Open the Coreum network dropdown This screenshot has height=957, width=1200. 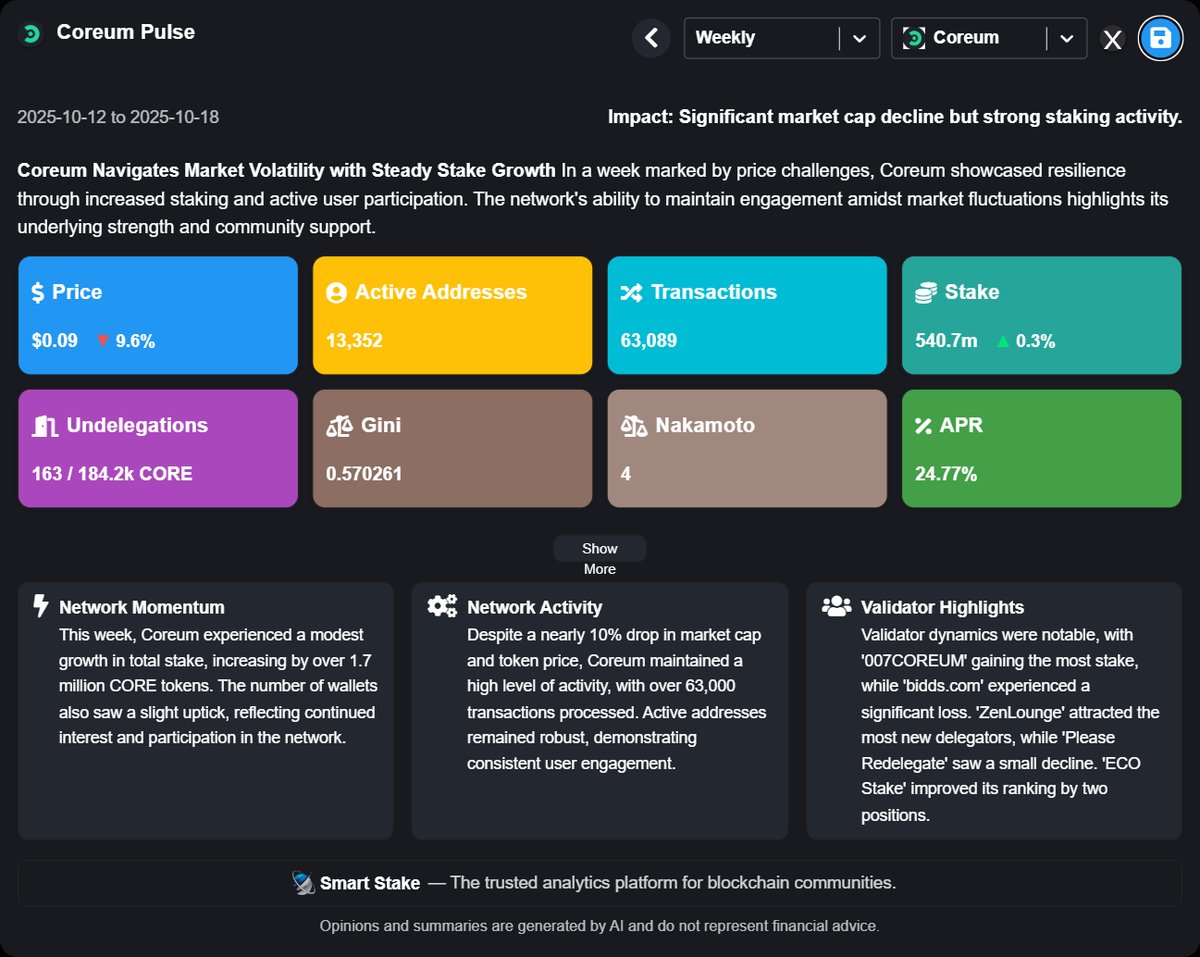pos(988,38)
